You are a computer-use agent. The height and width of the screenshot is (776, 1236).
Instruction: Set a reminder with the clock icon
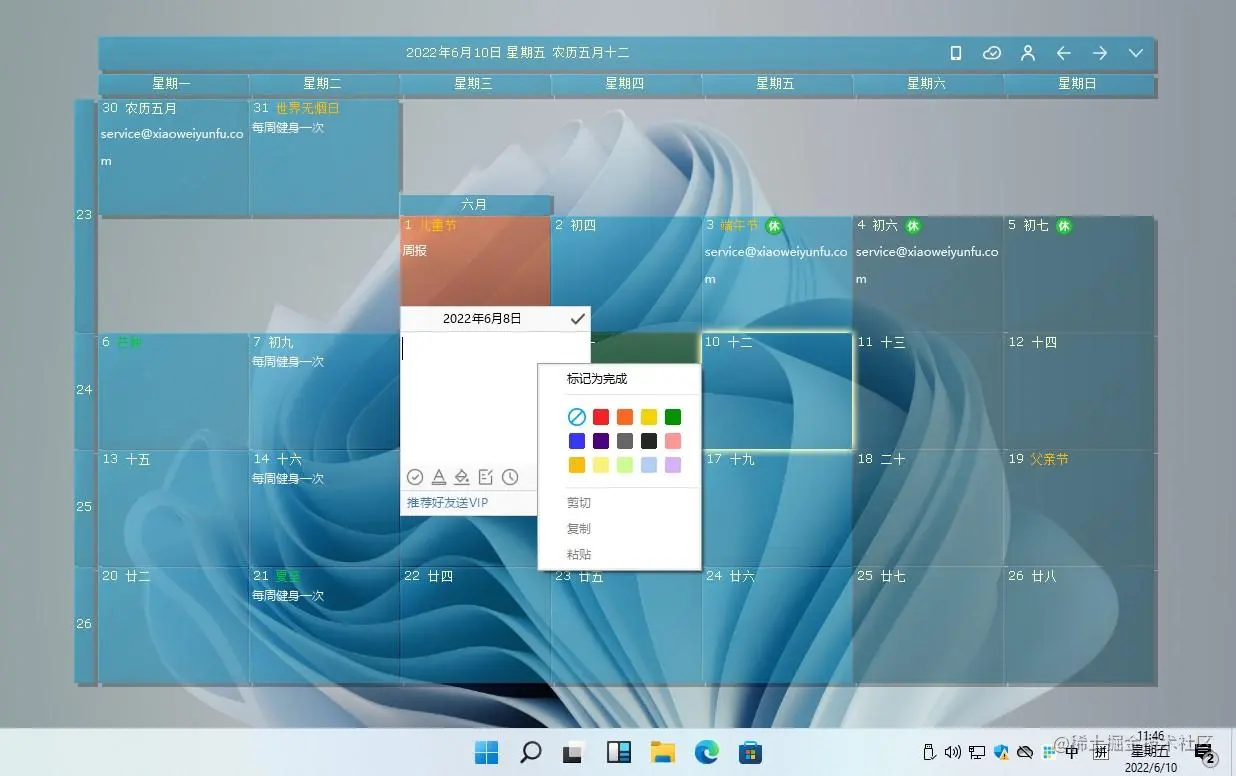(x=510, y=477)
